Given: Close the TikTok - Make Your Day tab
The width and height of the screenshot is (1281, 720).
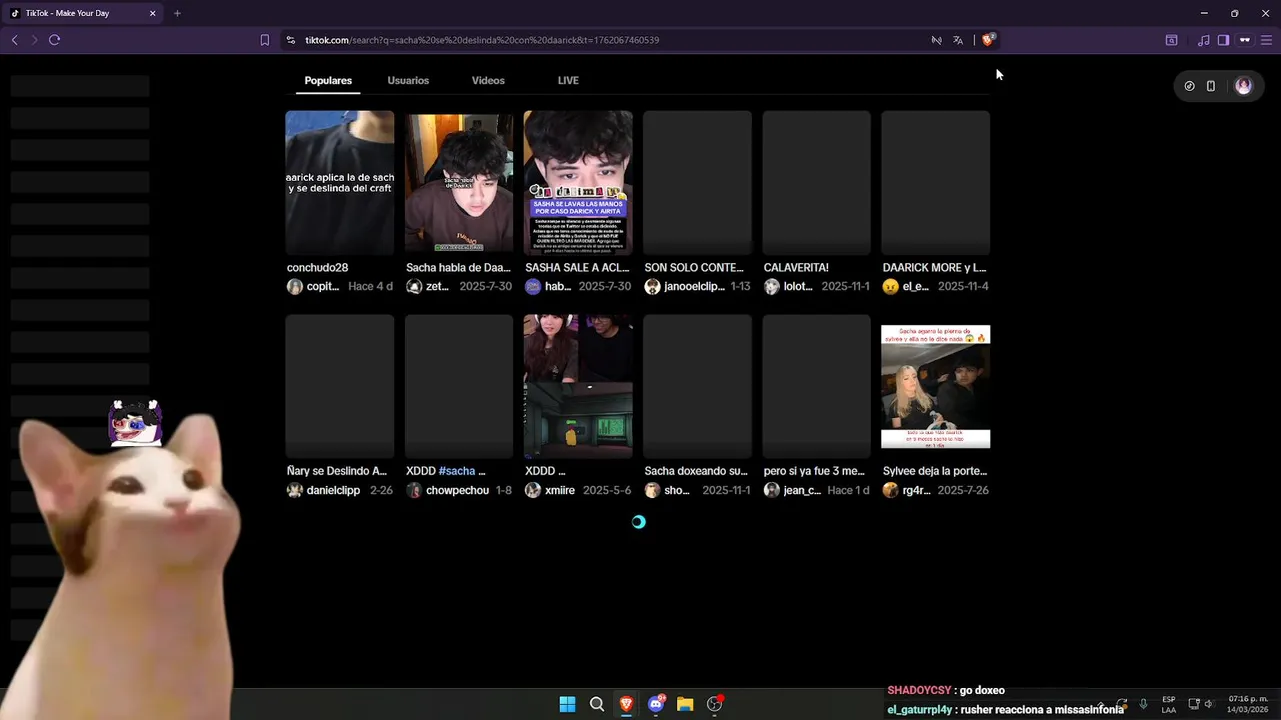Looking at the screenshot, I should [152, 13].
